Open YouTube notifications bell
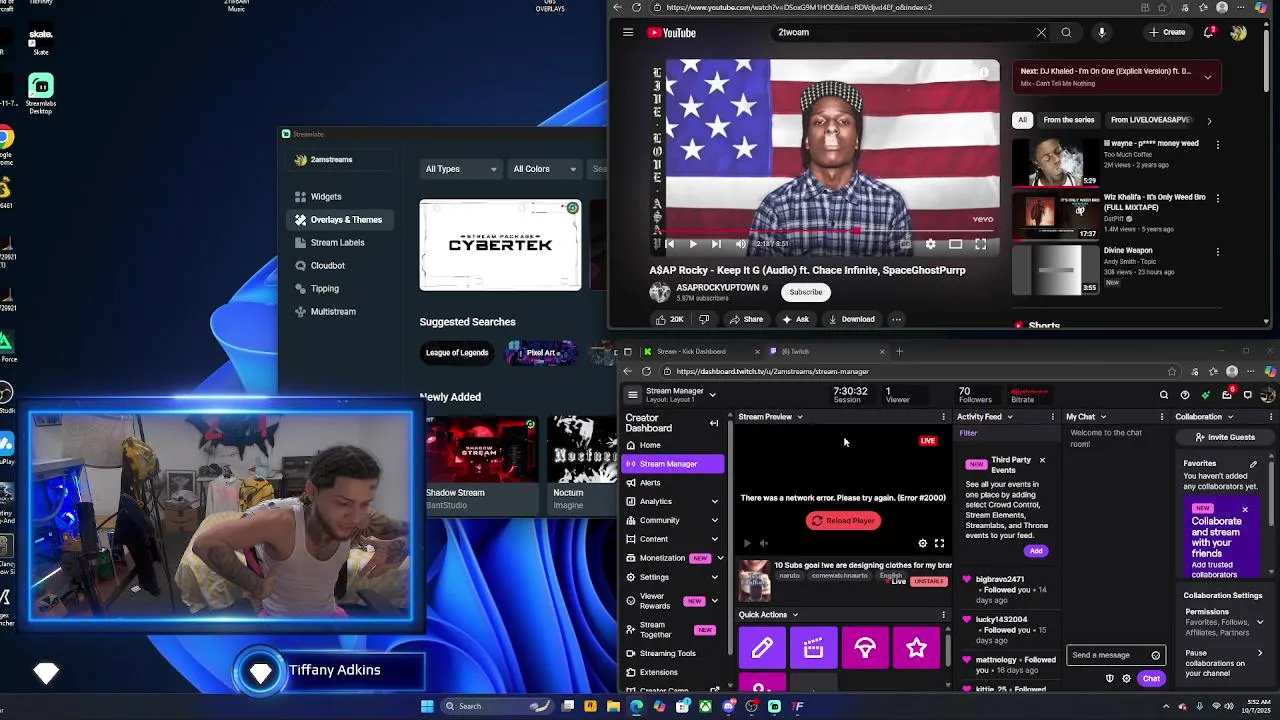Viewport: 1280px width, 720px height. [1210, 32]
